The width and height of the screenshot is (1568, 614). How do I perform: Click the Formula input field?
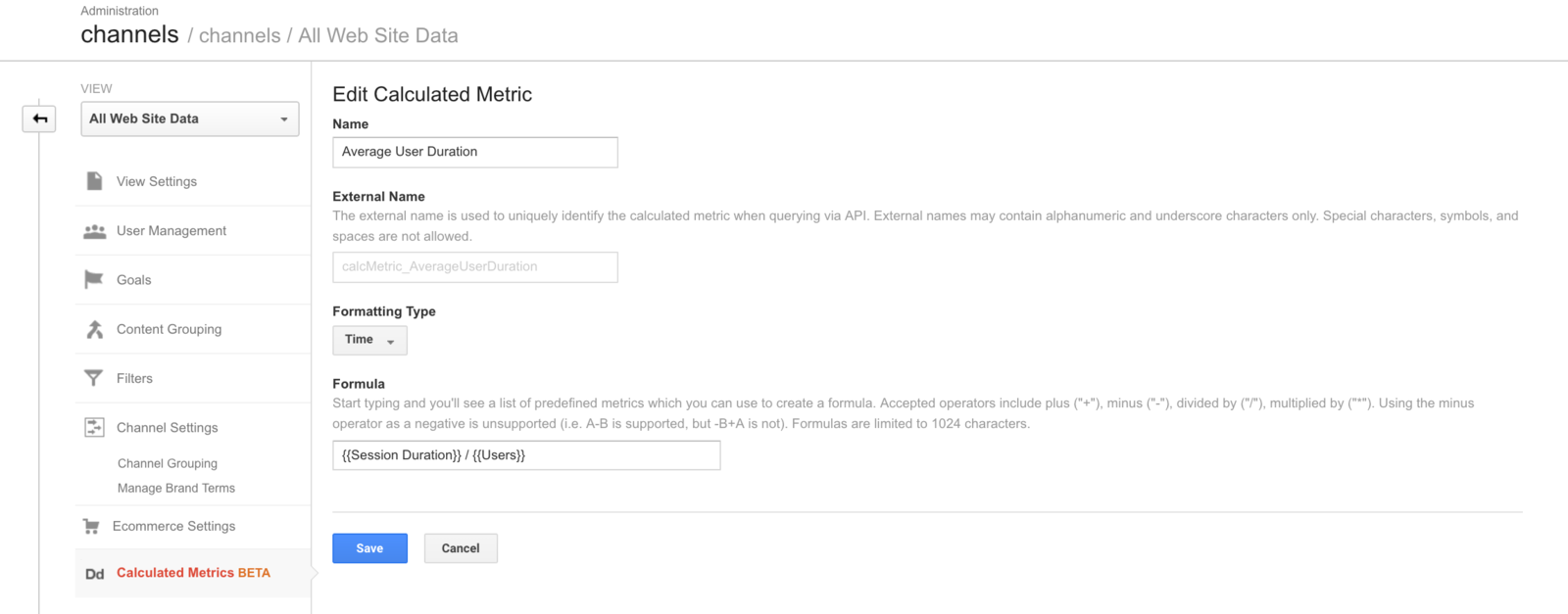[526, 455]
